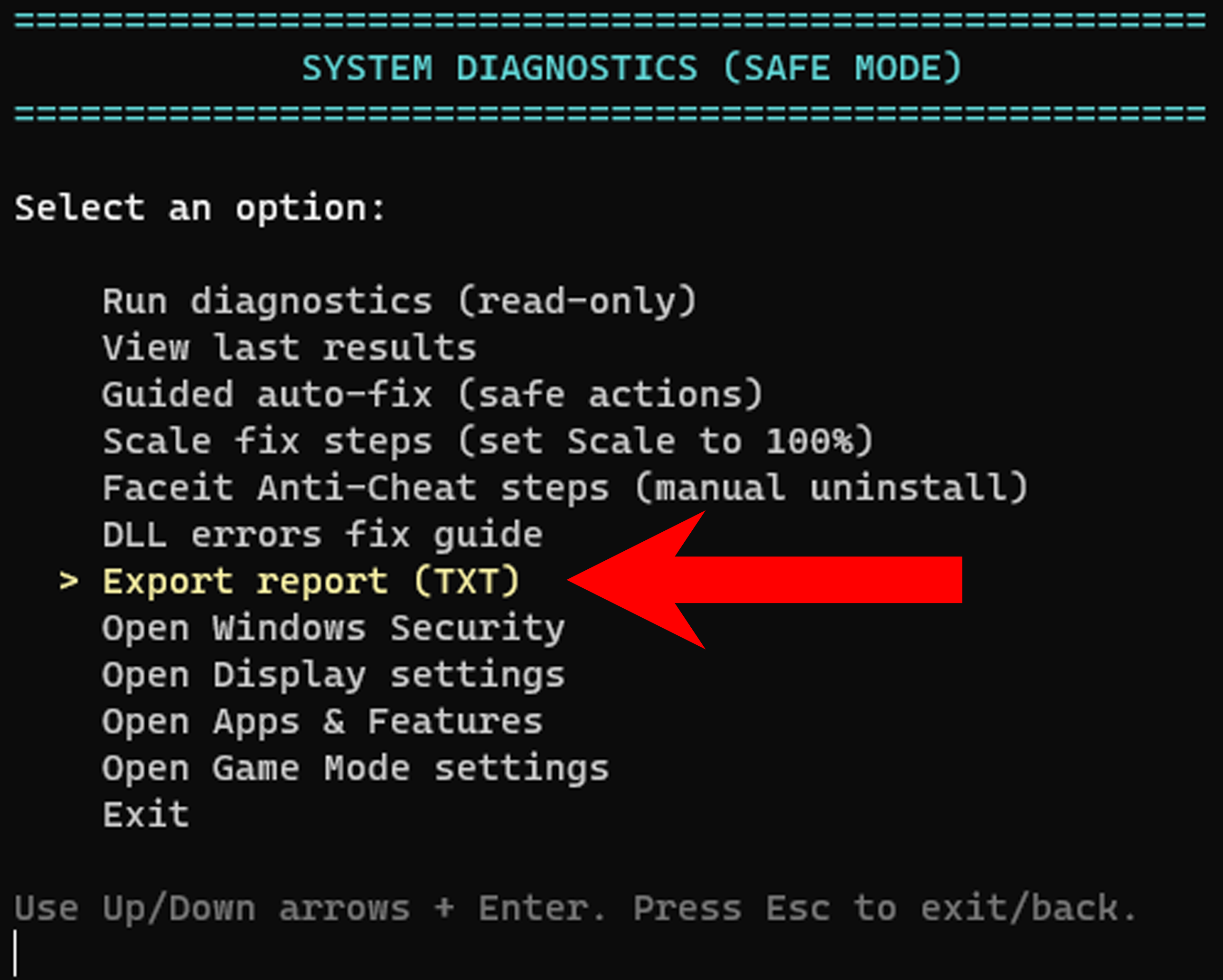
Task: Select Open Display settings option
Action: pyautogui.click(x=333, y=675)
